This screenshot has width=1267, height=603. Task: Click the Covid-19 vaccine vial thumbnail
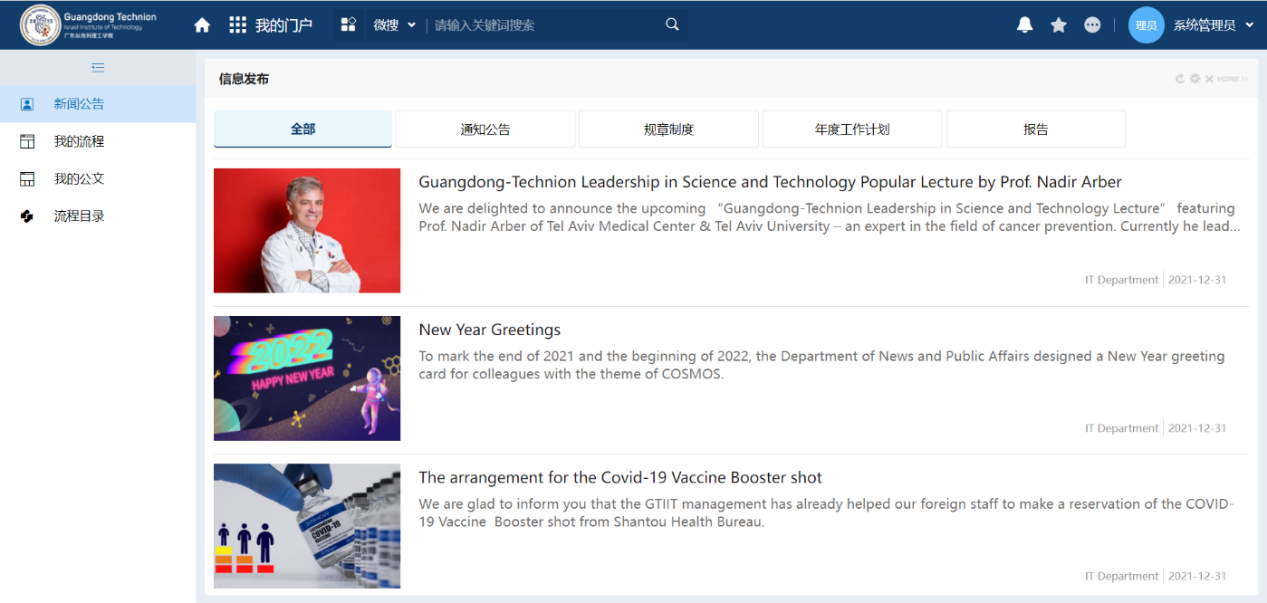pos(307,526)
